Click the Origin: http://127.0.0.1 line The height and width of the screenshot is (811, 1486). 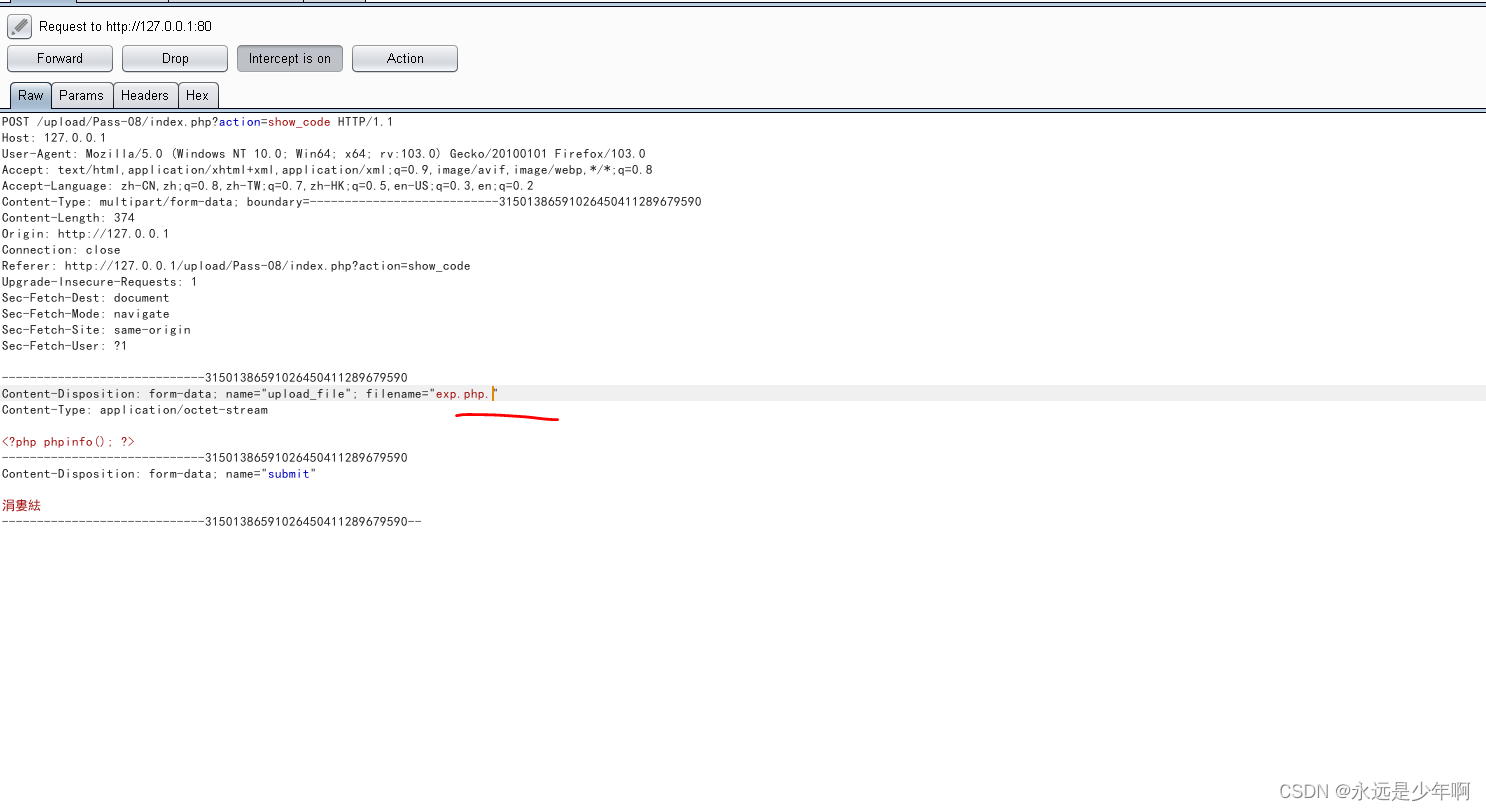click(x=86, y=234)
